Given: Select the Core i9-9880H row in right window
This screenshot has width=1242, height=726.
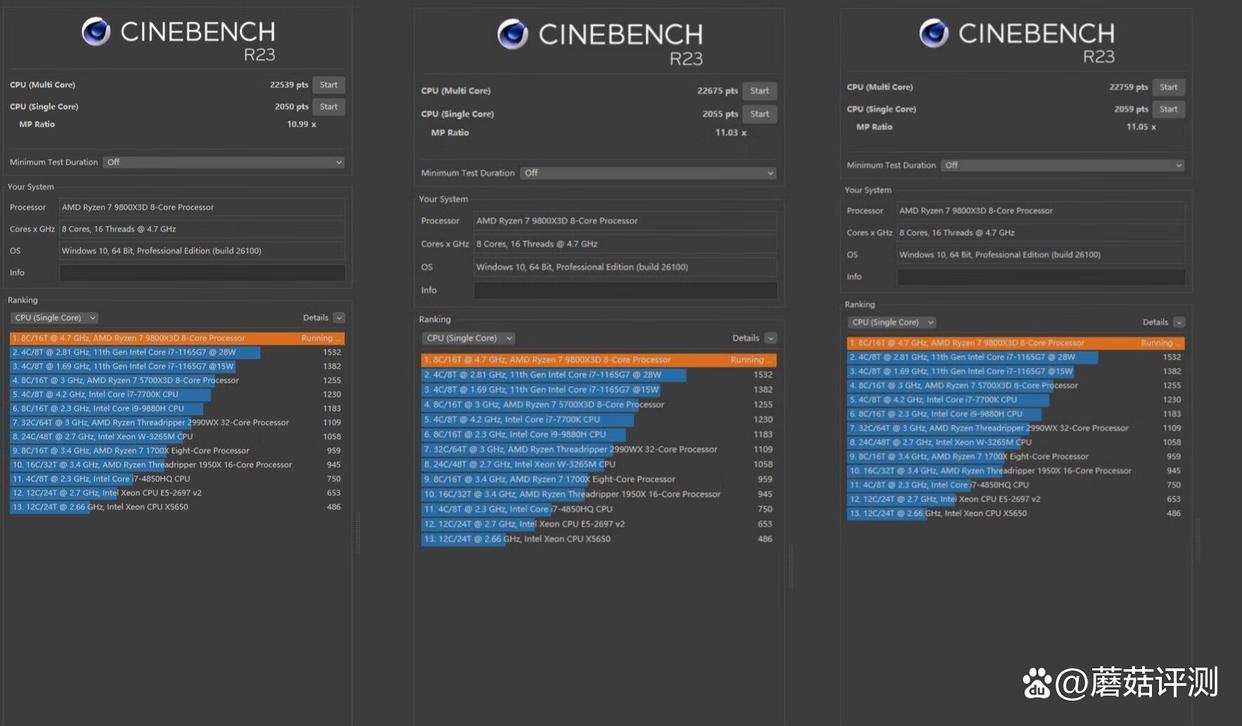Looking at the screenshot, I should click(1016, 413).
